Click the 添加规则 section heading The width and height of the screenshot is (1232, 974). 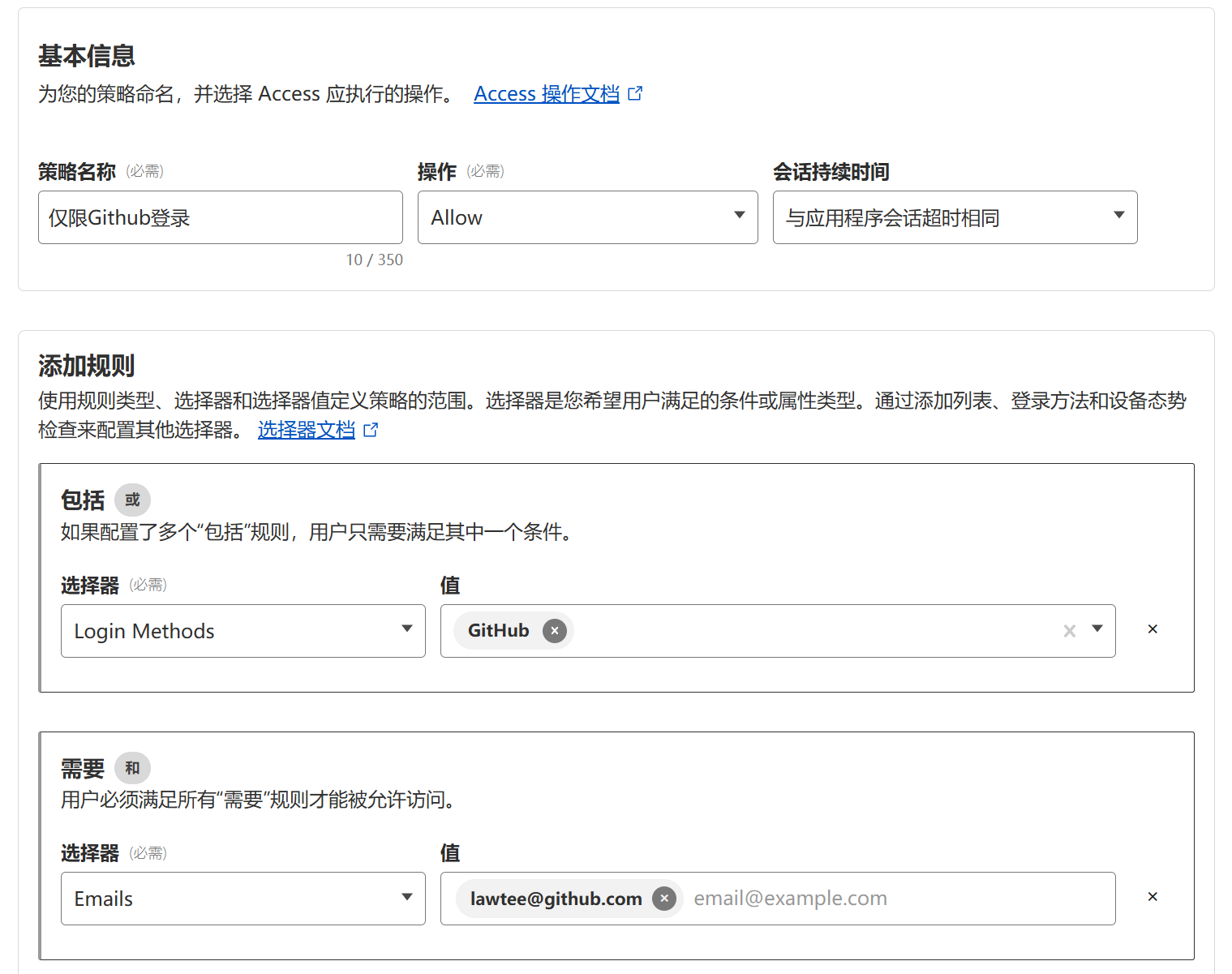point(87,366)
